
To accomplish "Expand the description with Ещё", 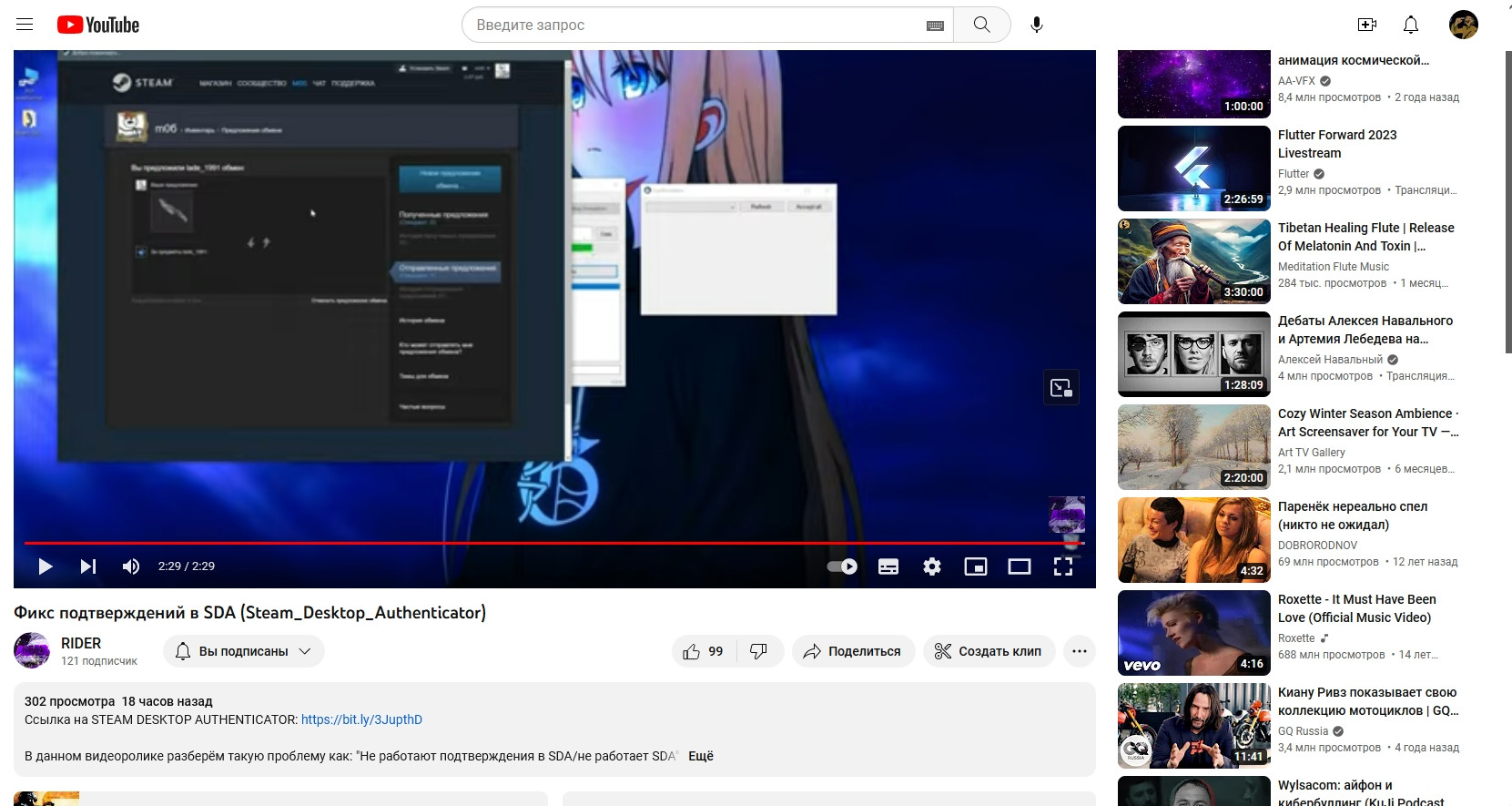I will [x=701, y=756].
